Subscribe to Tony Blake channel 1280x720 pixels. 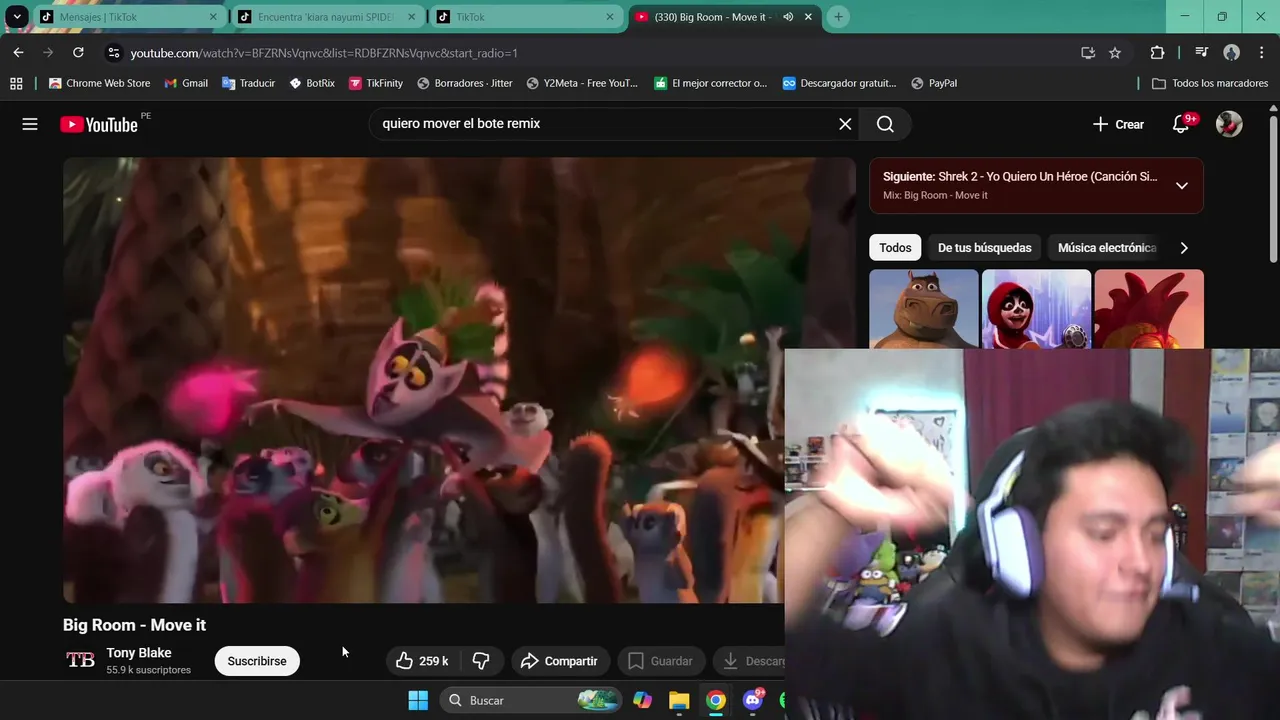pos(257,661)
